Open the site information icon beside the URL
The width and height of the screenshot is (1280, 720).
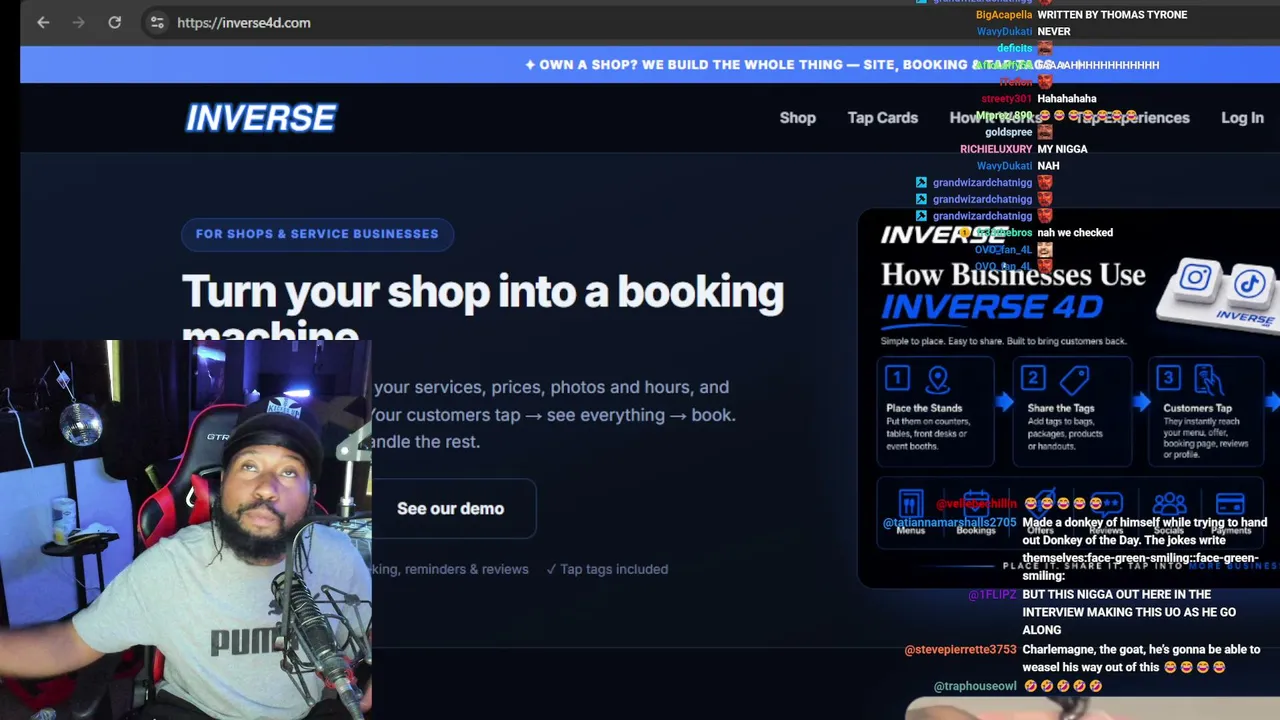(x=157, y=22)
